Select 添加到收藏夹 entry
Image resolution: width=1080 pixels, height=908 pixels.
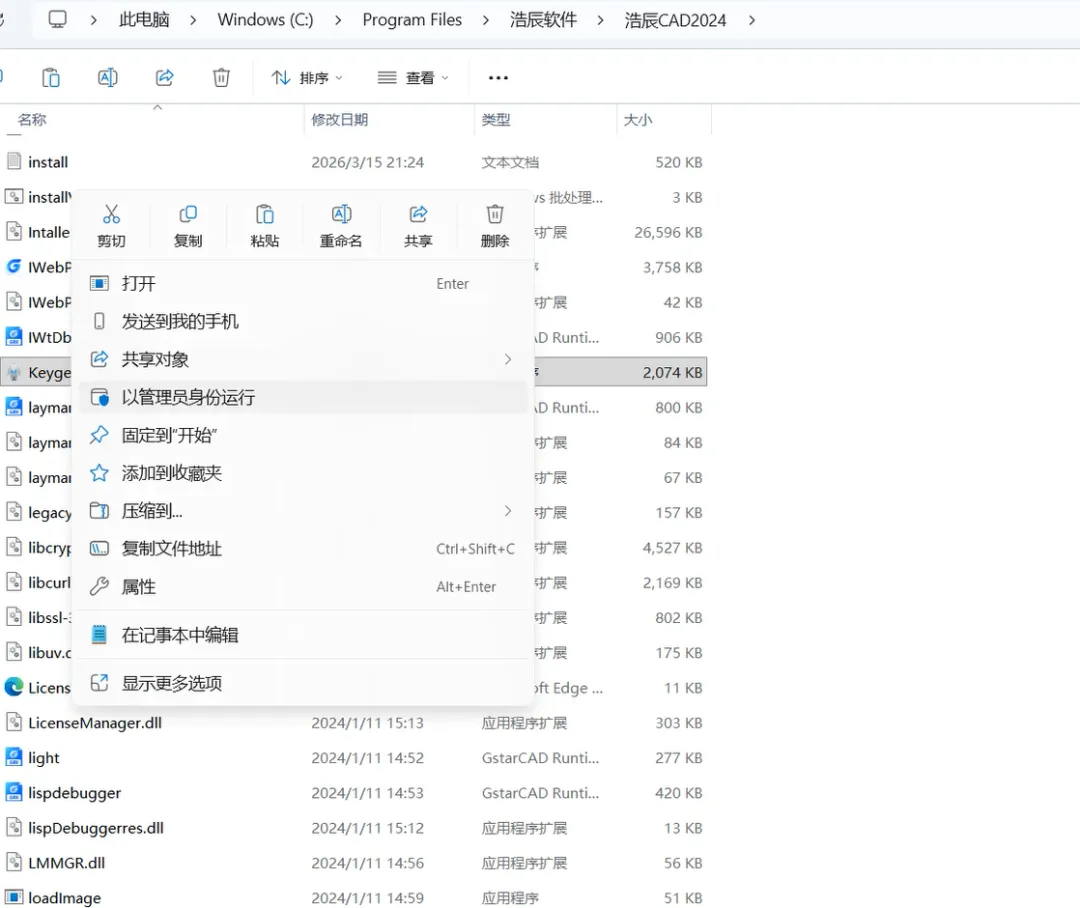[x=303, y=473]
